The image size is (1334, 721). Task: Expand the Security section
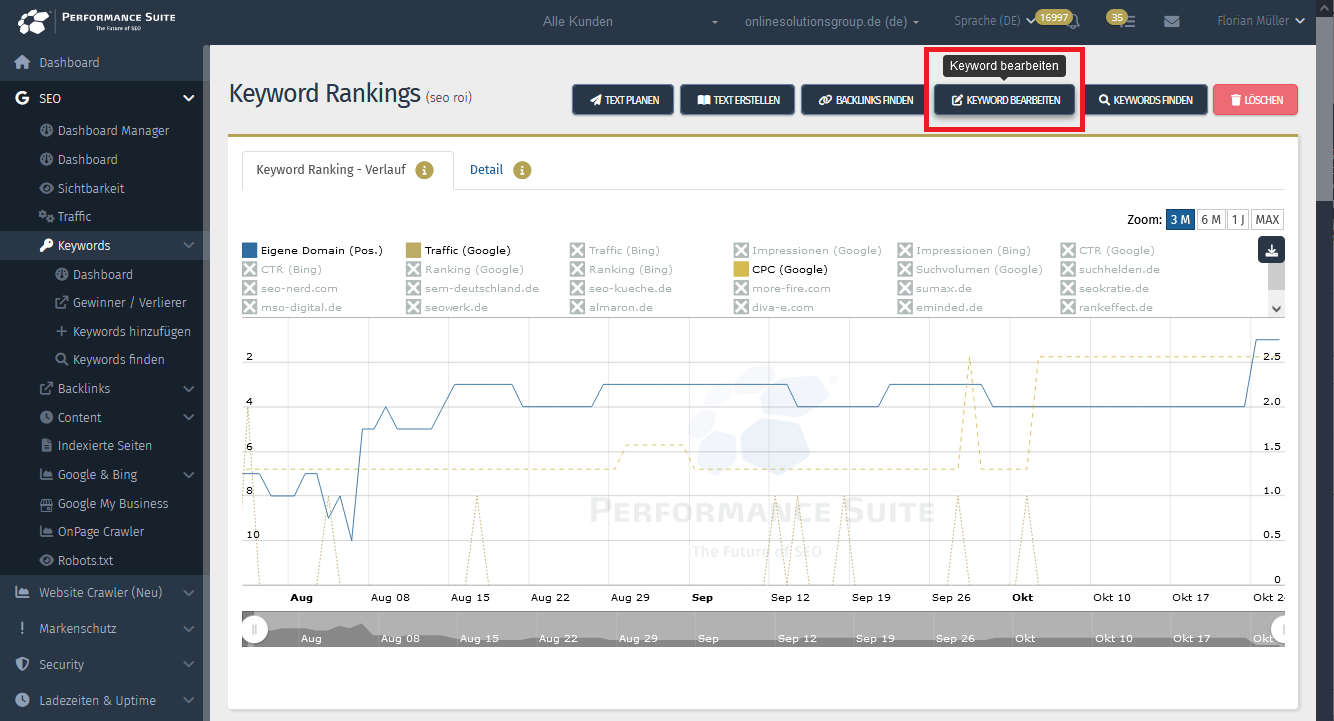click(x=188, y=664)
